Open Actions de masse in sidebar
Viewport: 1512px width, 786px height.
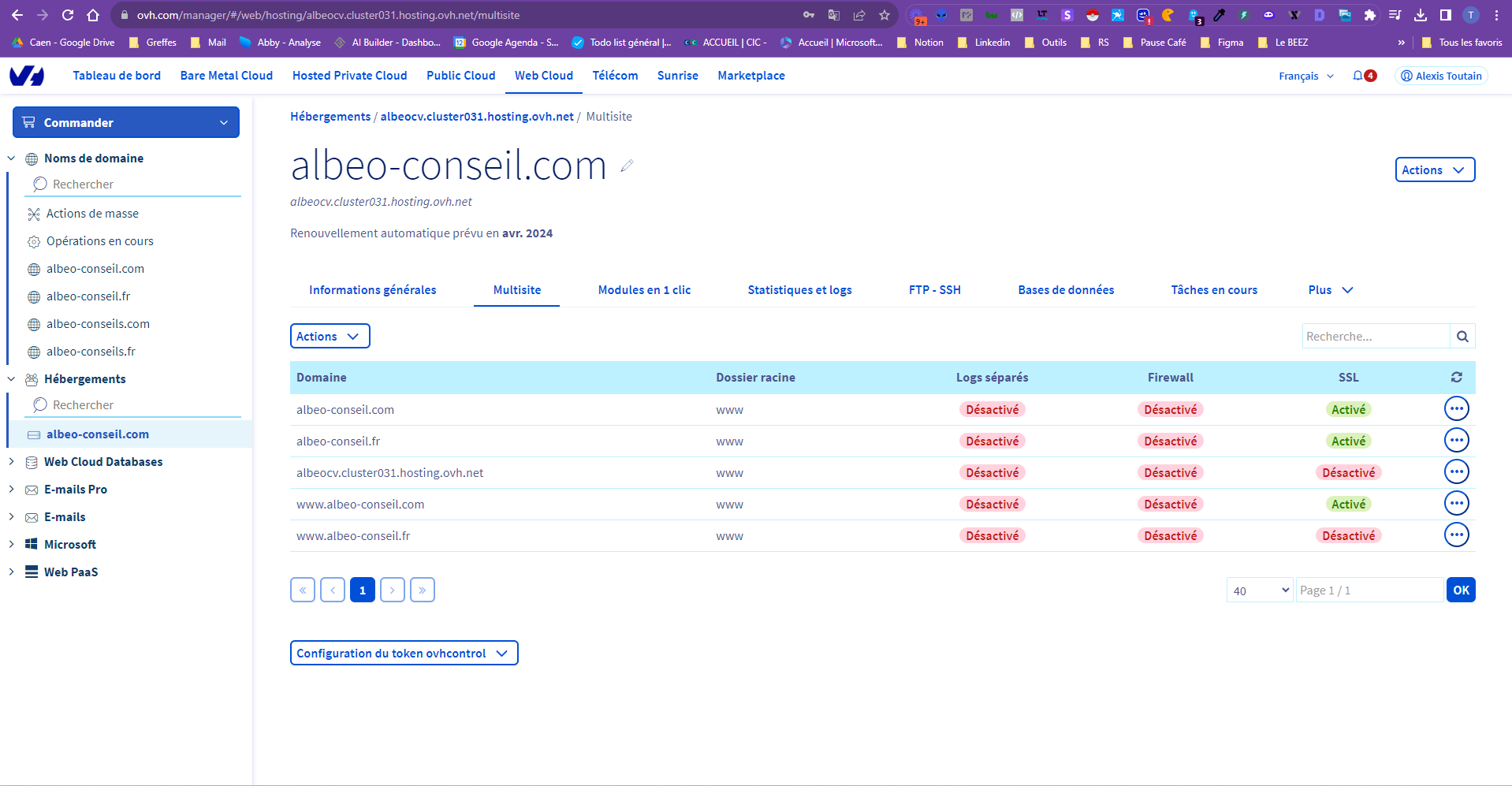tap(92, 214)
